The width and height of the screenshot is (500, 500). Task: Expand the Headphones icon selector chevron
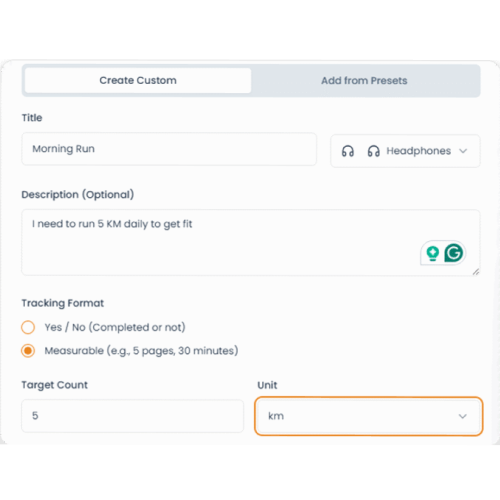[463, 151]
